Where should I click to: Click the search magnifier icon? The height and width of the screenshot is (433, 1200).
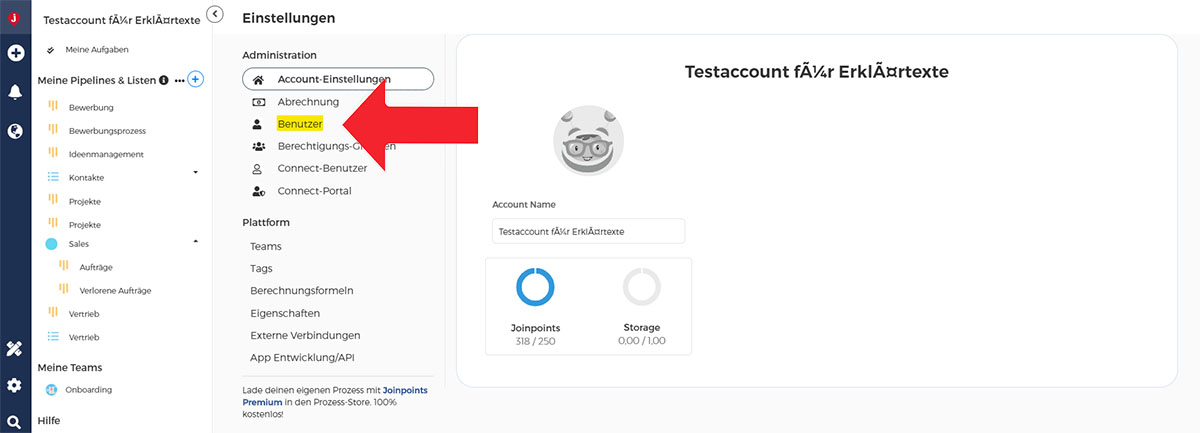coord(14,422)
